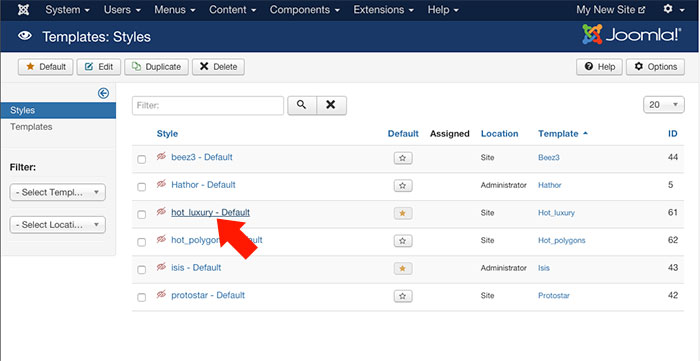The width and height of the screenshot is (700, 361).
Task: Click the default star for hot_polygons row
Action: 403,241
